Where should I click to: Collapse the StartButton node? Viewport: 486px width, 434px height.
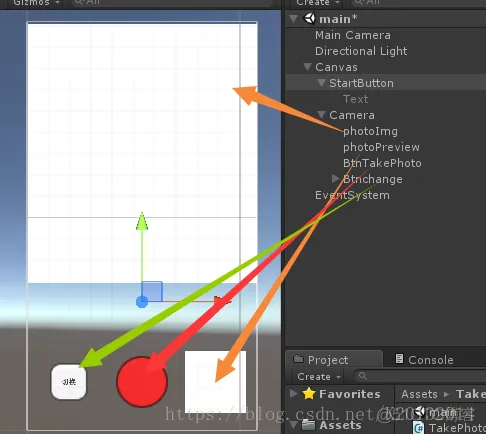[321, 83]
